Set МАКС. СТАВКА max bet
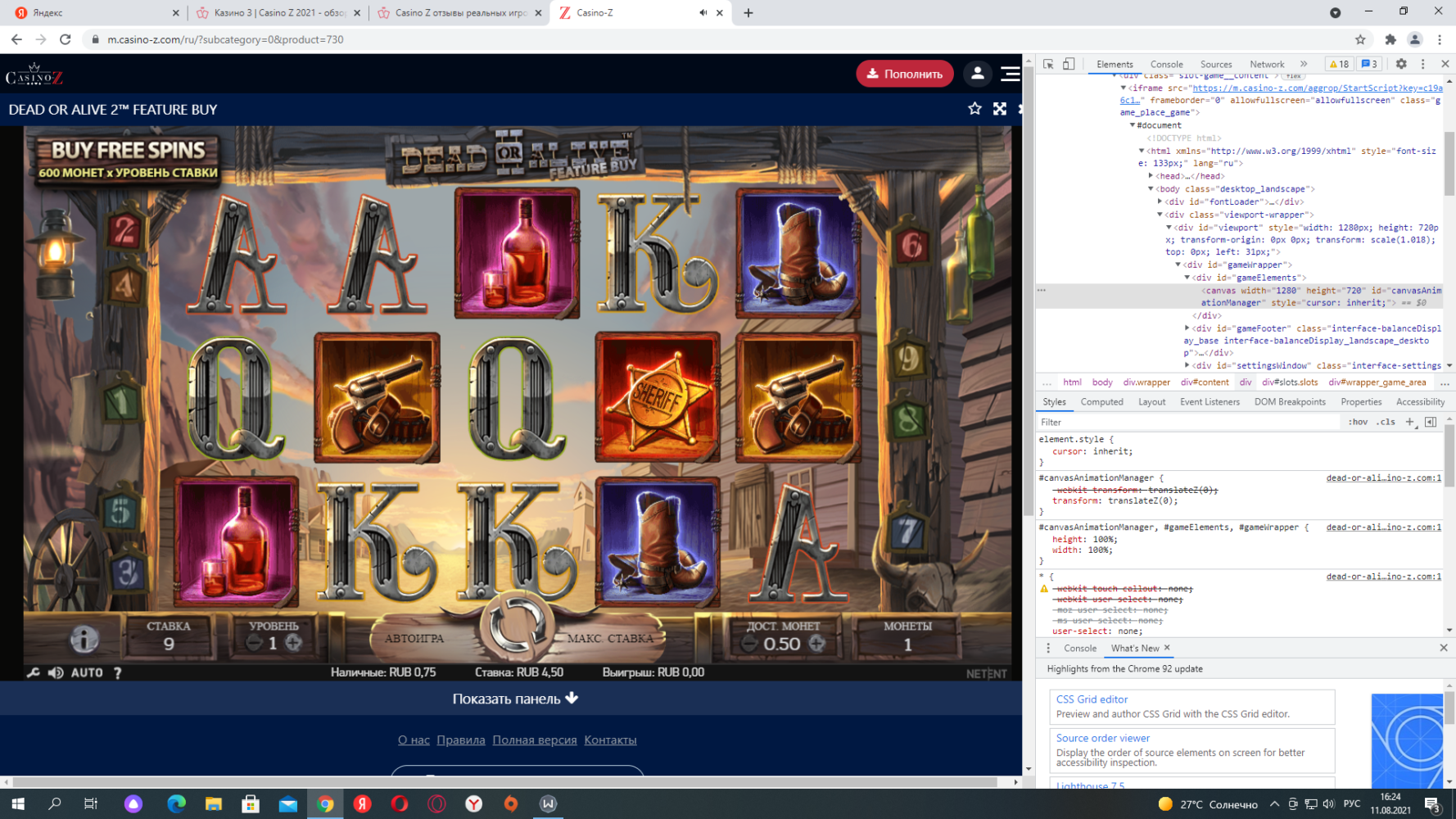This screenshot has width=1456, height=819. coord(610,638)
